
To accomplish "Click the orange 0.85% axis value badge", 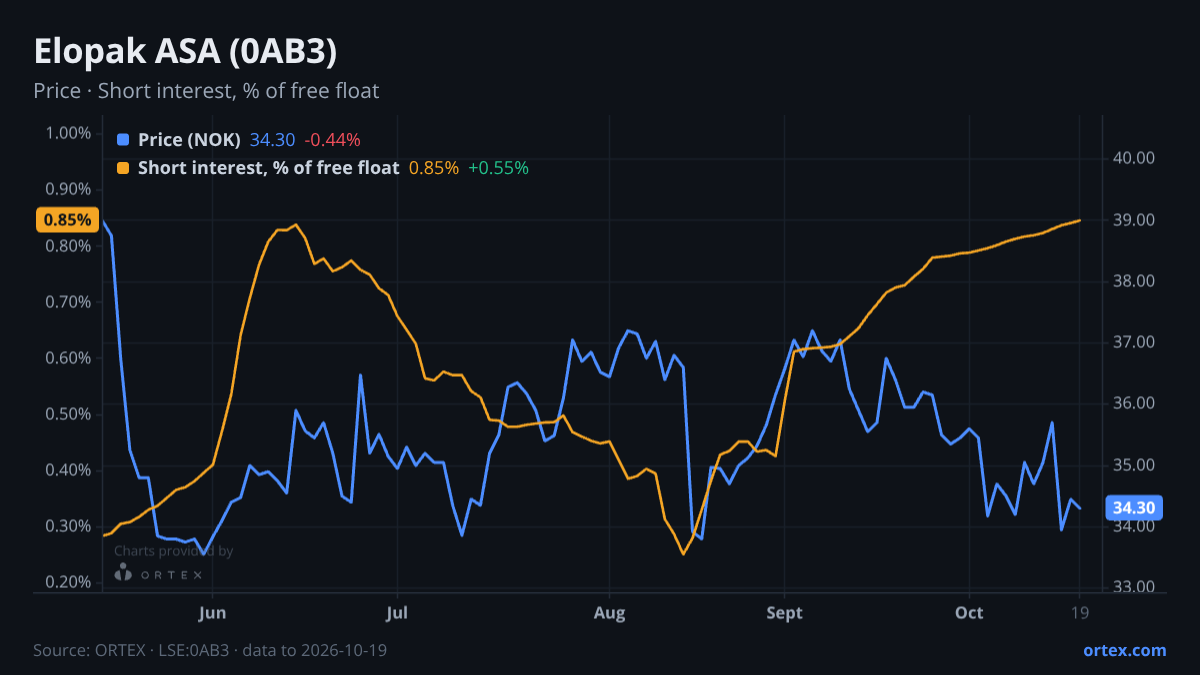I will (x=67, y=220).
